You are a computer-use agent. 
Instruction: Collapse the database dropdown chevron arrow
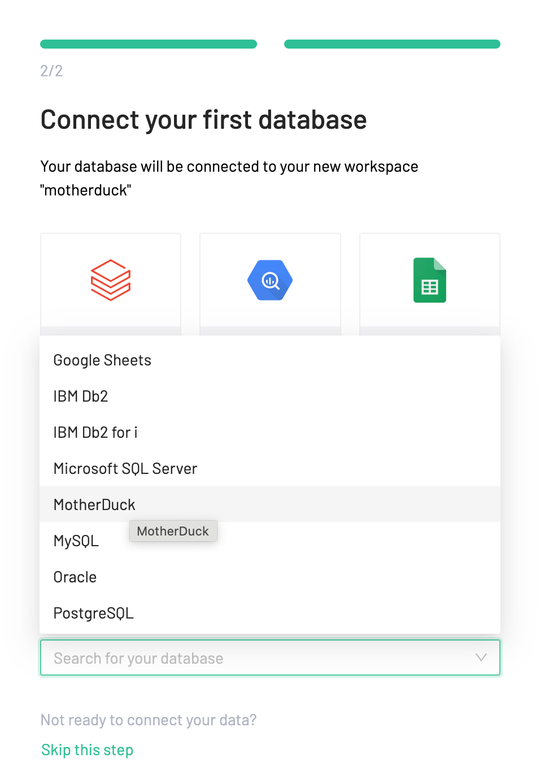point(481,658)
